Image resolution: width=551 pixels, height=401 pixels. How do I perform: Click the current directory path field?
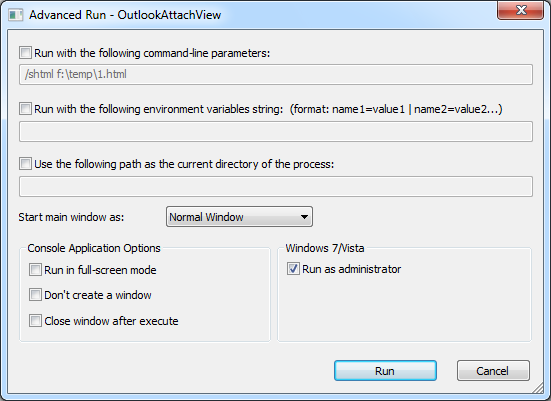coord(276,187)
